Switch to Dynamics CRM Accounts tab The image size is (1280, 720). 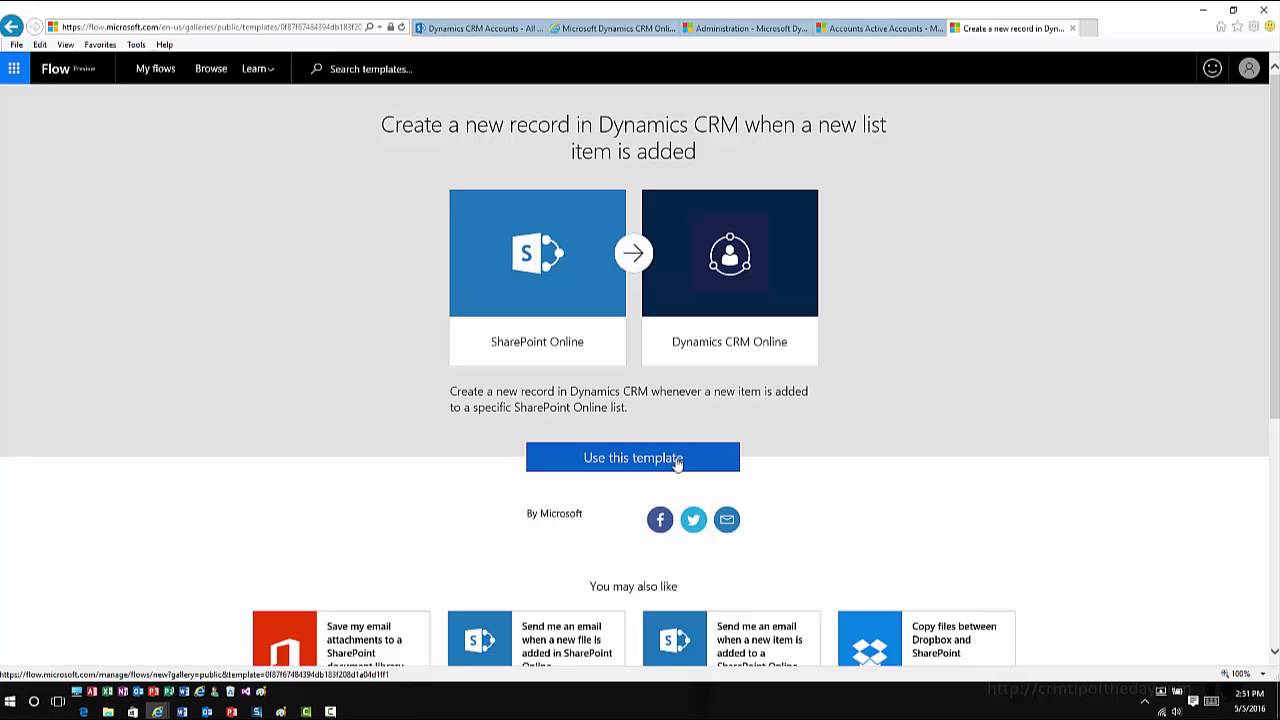pyautogui.click(x=480, y=28)
